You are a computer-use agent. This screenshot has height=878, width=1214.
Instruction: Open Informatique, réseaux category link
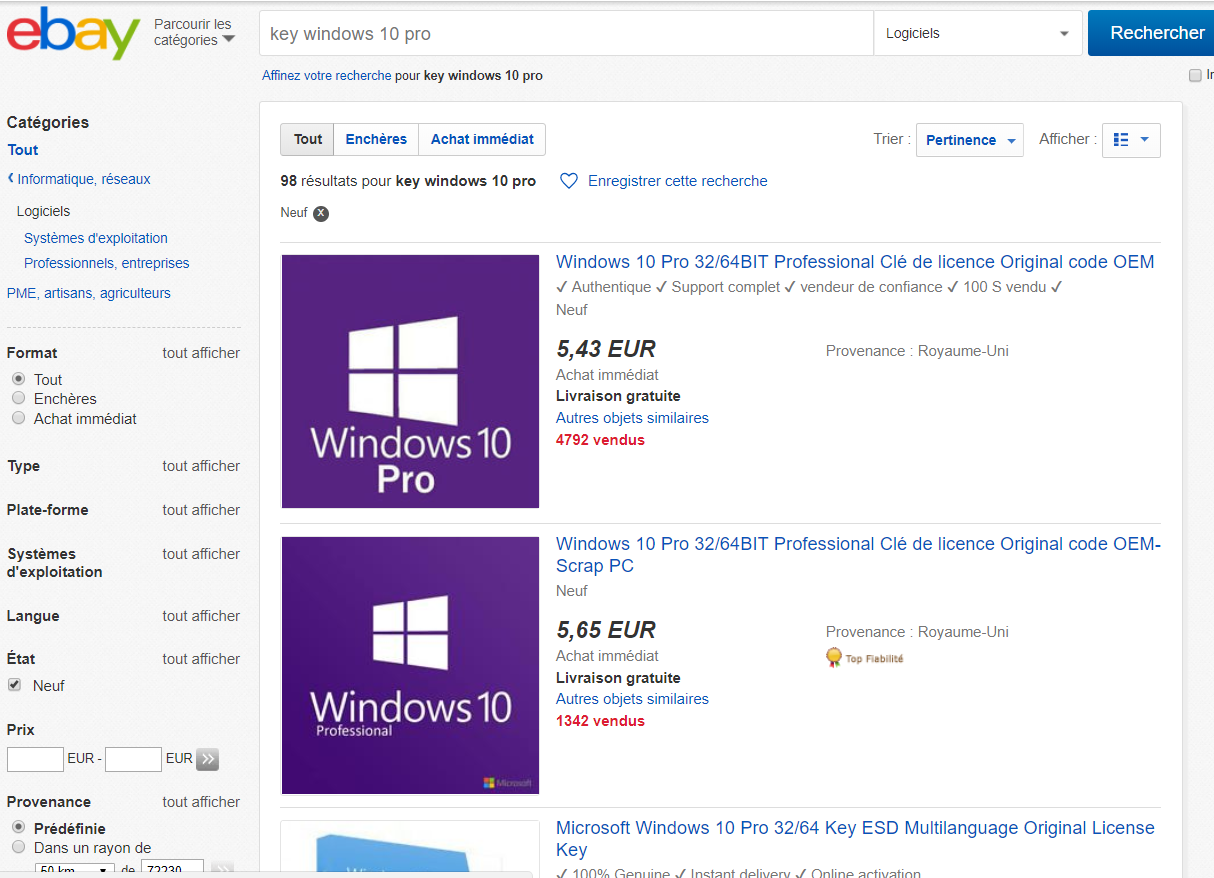[x=84, y=179]
